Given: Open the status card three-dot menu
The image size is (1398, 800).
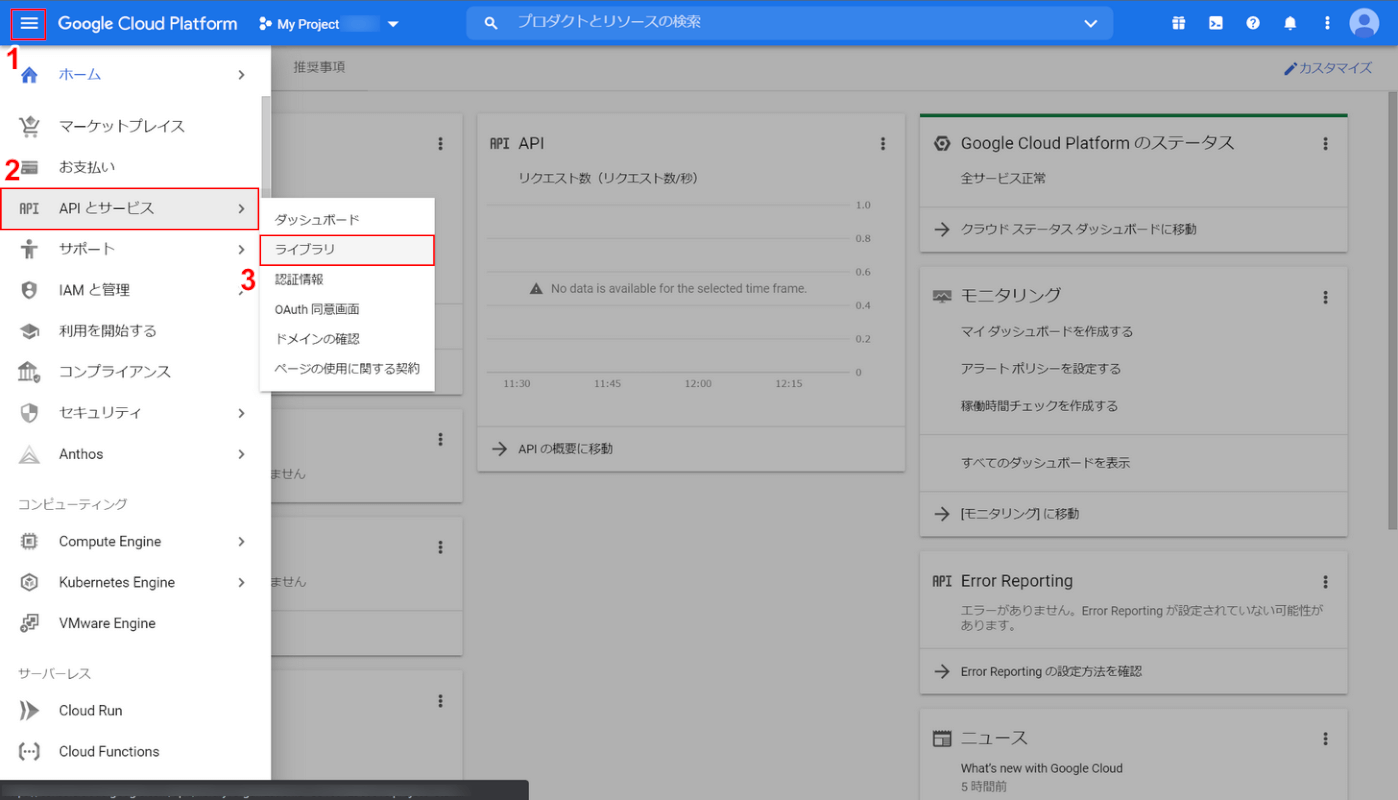Looking at the screenshot, I should [1326, 144].
